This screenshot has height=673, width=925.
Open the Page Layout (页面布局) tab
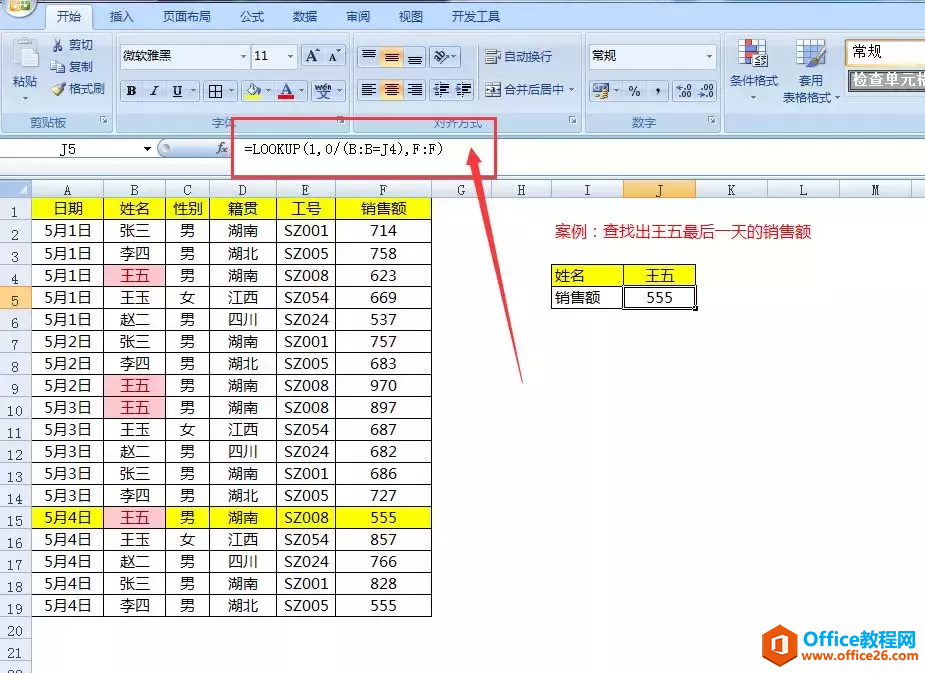coord(186,17)
